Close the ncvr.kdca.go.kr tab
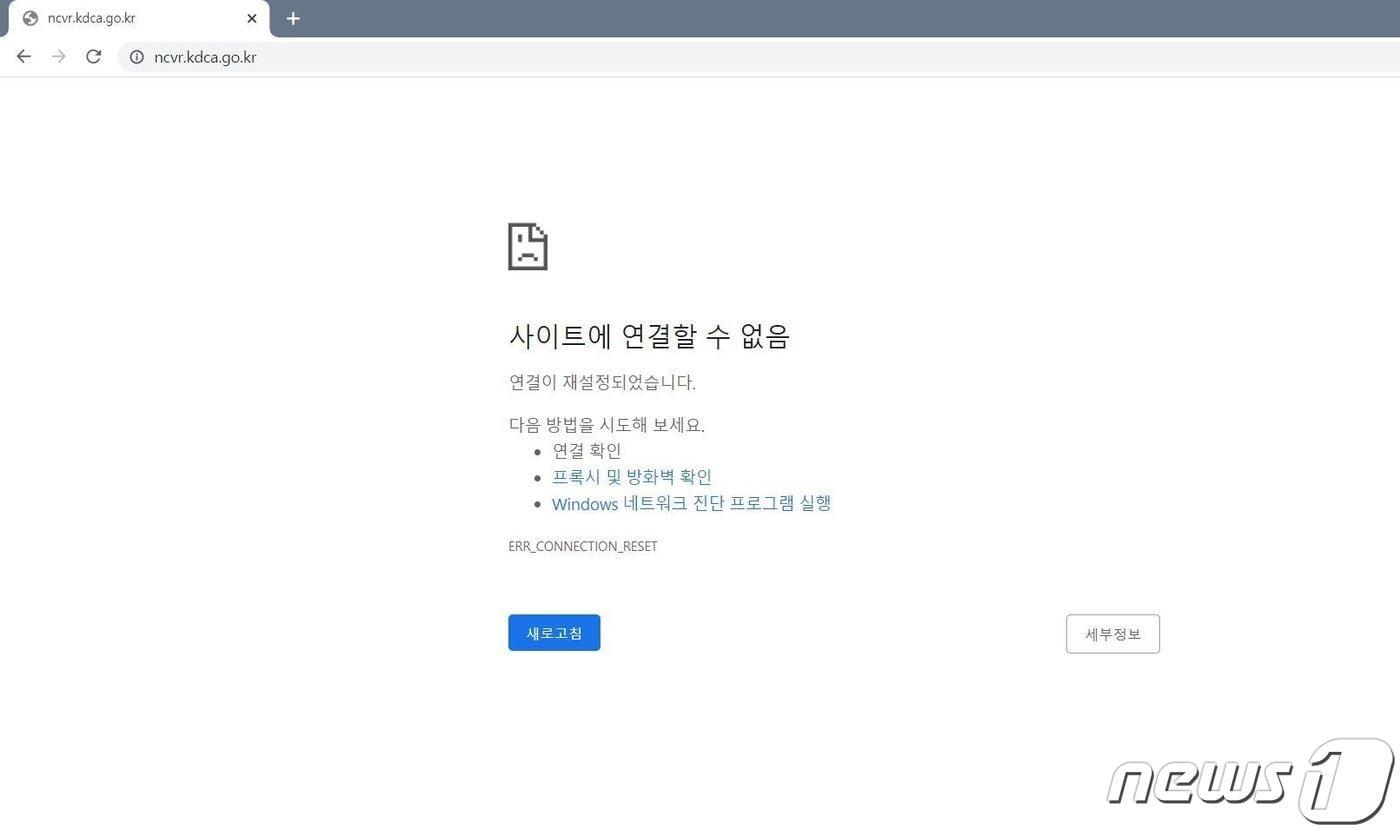Screen dimensions: 1400x836 252,18
